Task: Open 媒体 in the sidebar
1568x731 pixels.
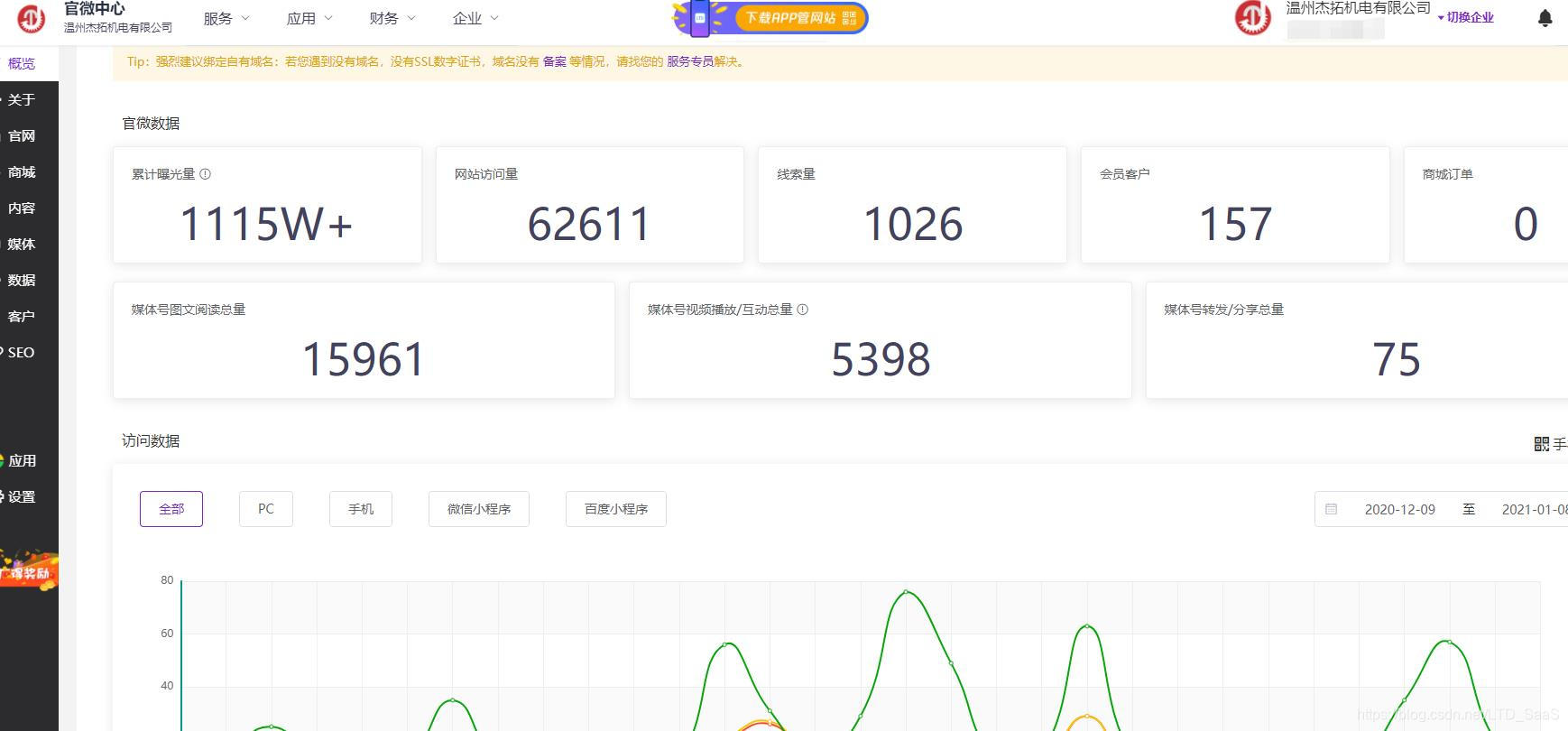Action: click(29, 244)
